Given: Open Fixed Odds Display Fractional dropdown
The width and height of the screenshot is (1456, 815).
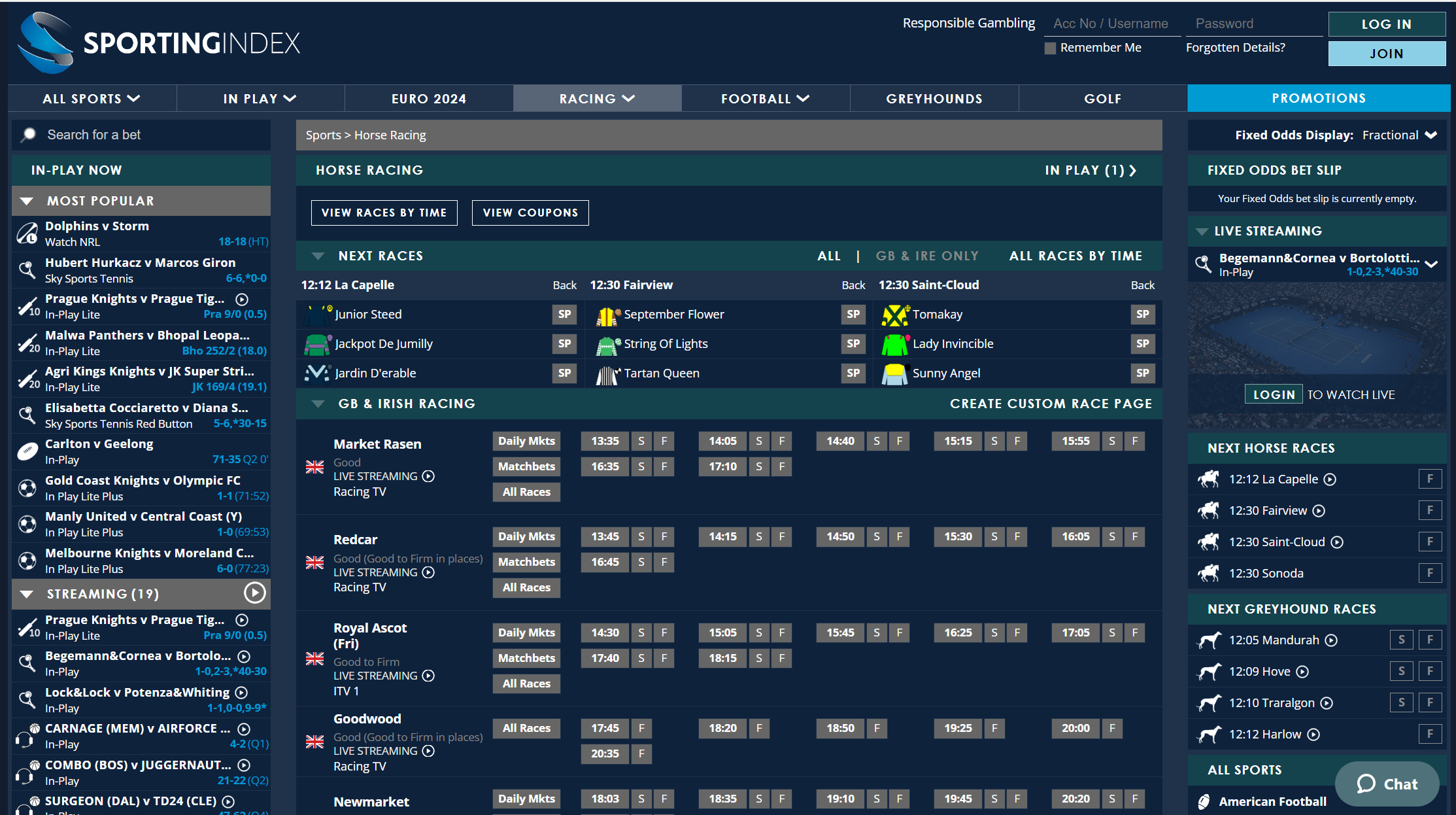Looking at the screenshot, I should coord(1399,135).
